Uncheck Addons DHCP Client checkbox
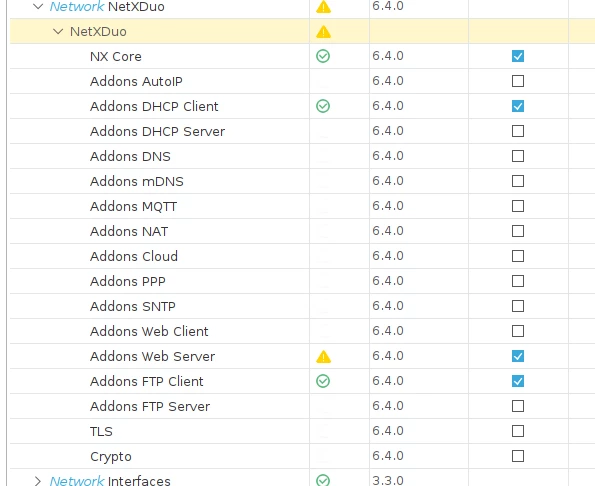This screenshot has width=595, height=486. [x=518, y=106]
